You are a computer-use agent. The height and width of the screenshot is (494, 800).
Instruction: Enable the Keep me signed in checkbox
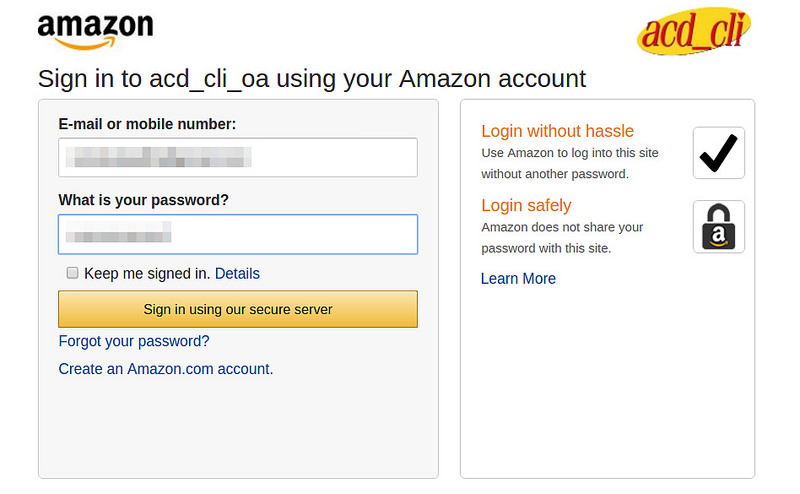[72, 273]
